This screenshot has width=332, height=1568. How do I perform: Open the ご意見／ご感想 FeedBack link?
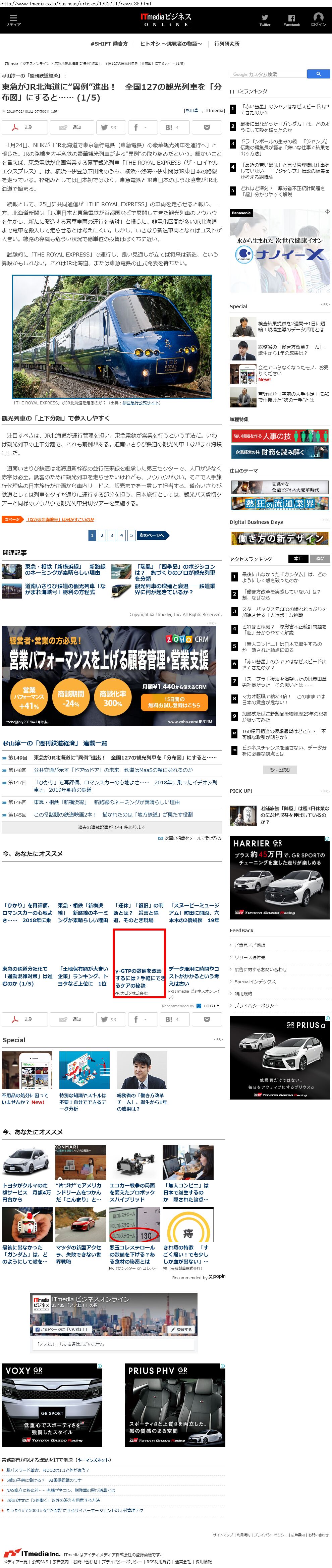pyautogui.click(x=250, y=945)
